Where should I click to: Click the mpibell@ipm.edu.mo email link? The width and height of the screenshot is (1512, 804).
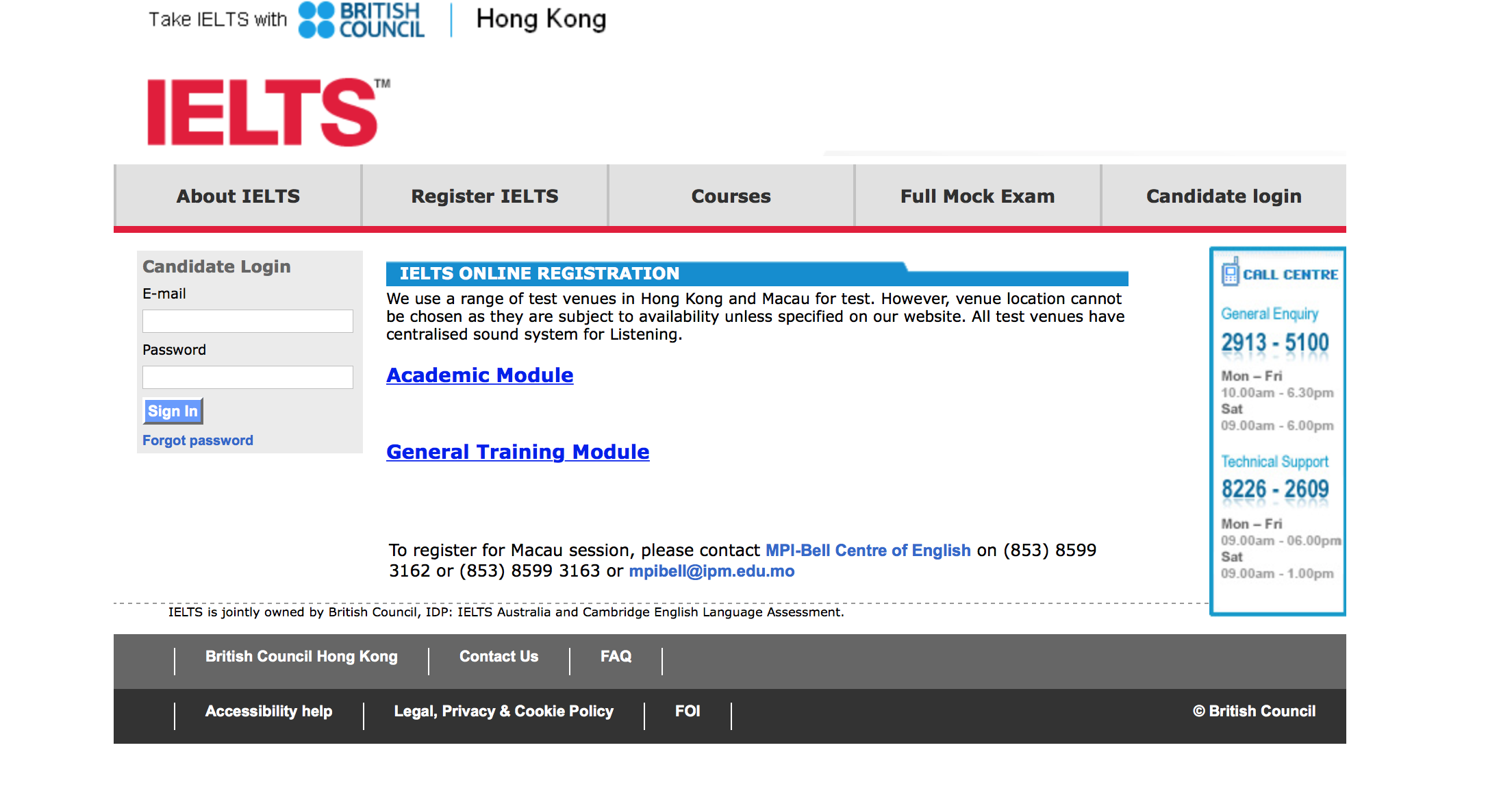[x=711, y=571]
